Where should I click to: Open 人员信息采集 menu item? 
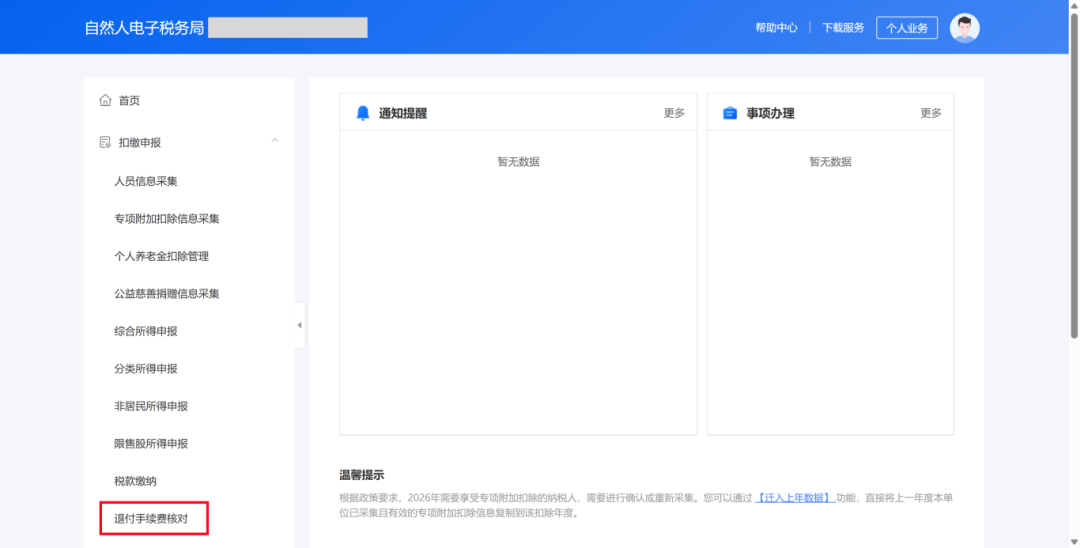click(146, 181)
